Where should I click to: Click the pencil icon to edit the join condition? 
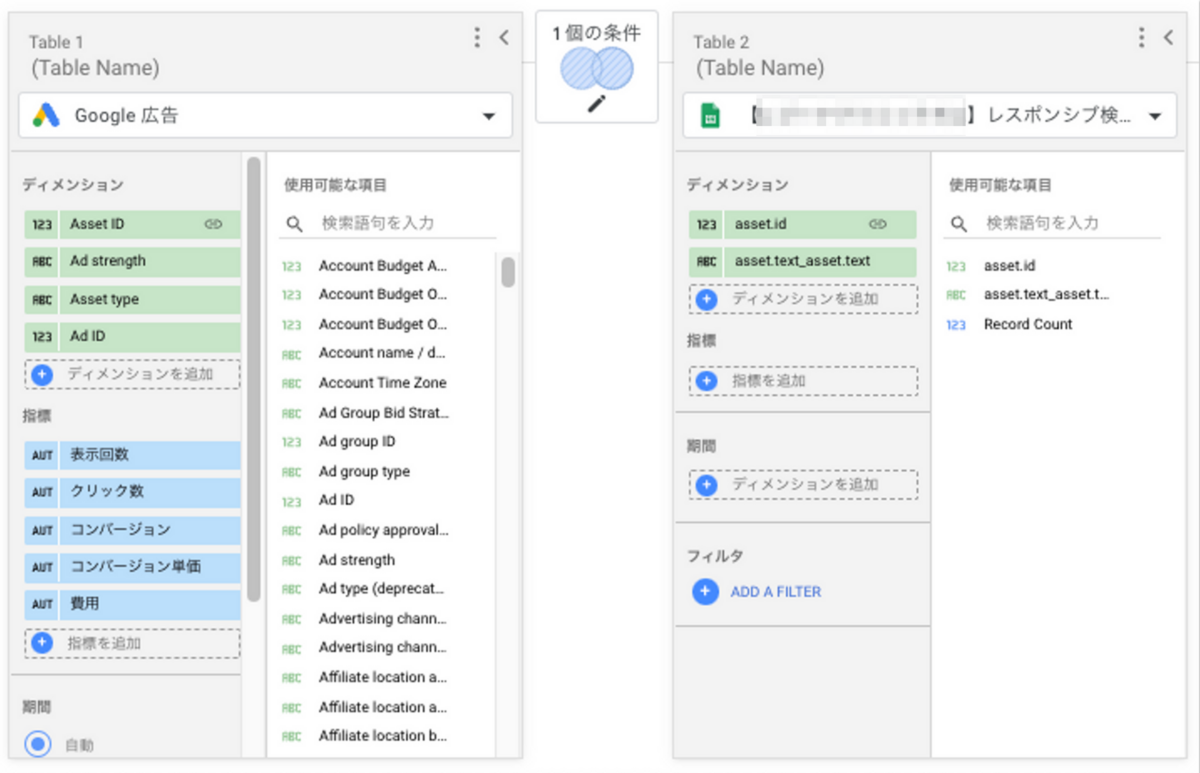(596, 102)
